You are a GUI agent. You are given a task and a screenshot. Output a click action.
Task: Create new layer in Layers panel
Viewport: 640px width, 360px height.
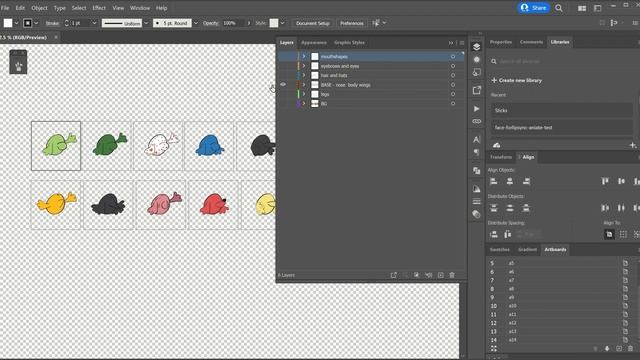[440, 275]
